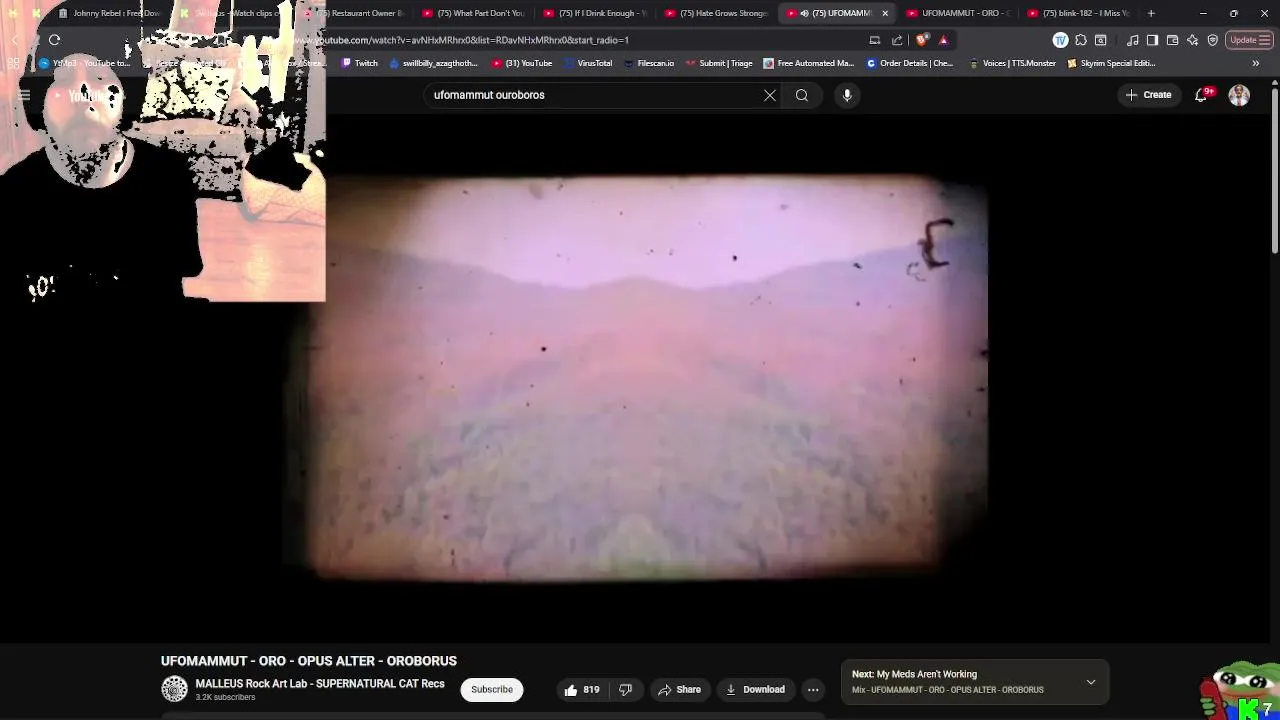This screenshot has height=720, width=1280.
Task: Open the Twitch bookmark
Action: (x=359, y=63)
